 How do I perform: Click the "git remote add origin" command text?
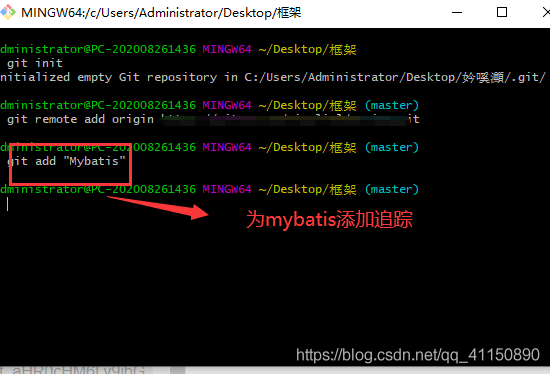point(80,119)
